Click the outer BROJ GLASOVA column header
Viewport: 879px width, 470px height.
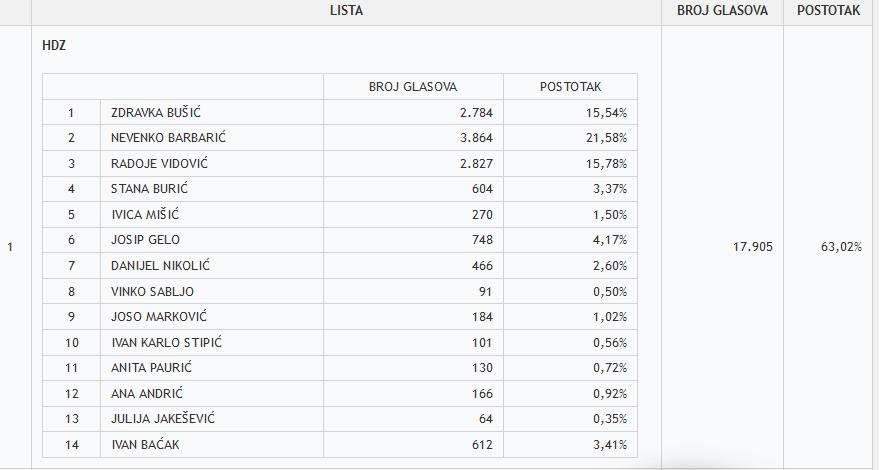point(722,11)
